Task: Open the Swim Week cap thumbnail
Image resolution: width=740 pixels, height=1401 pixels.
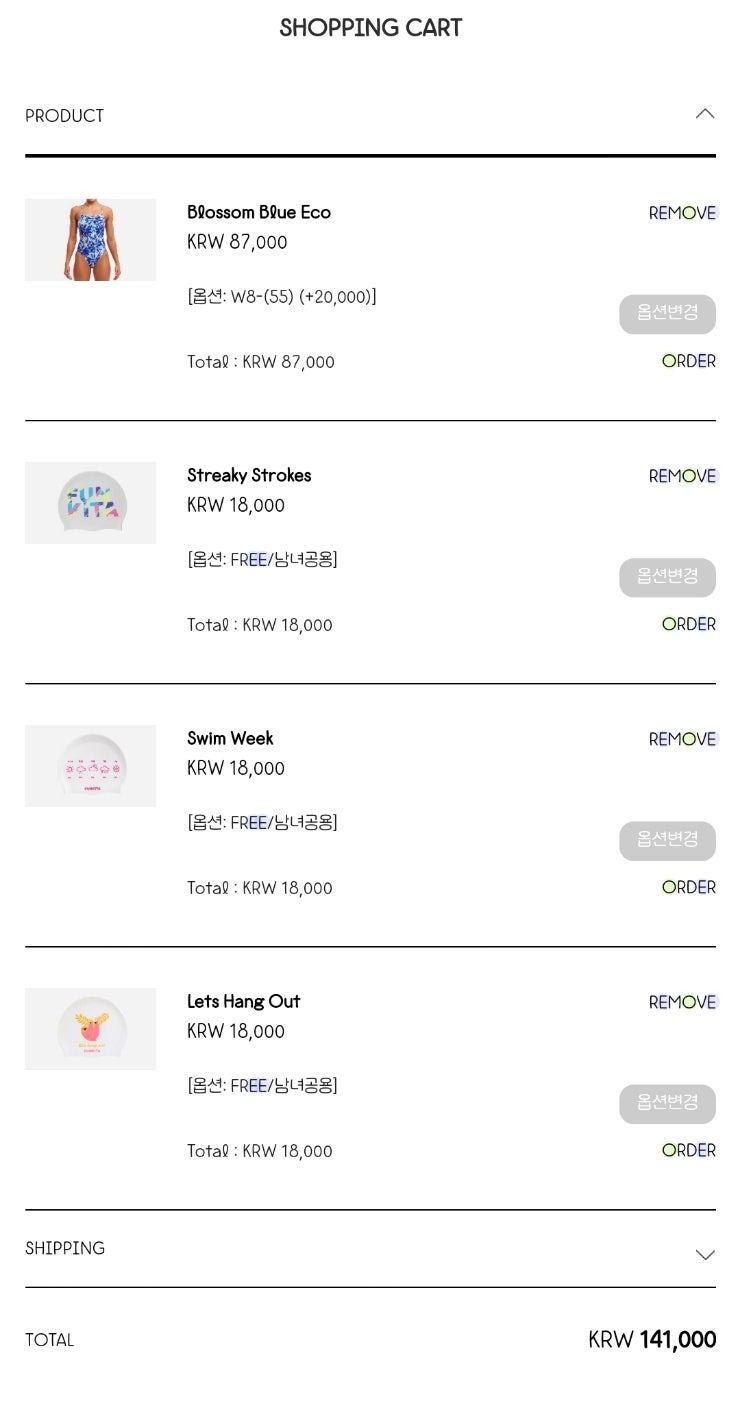Action: 90,766
